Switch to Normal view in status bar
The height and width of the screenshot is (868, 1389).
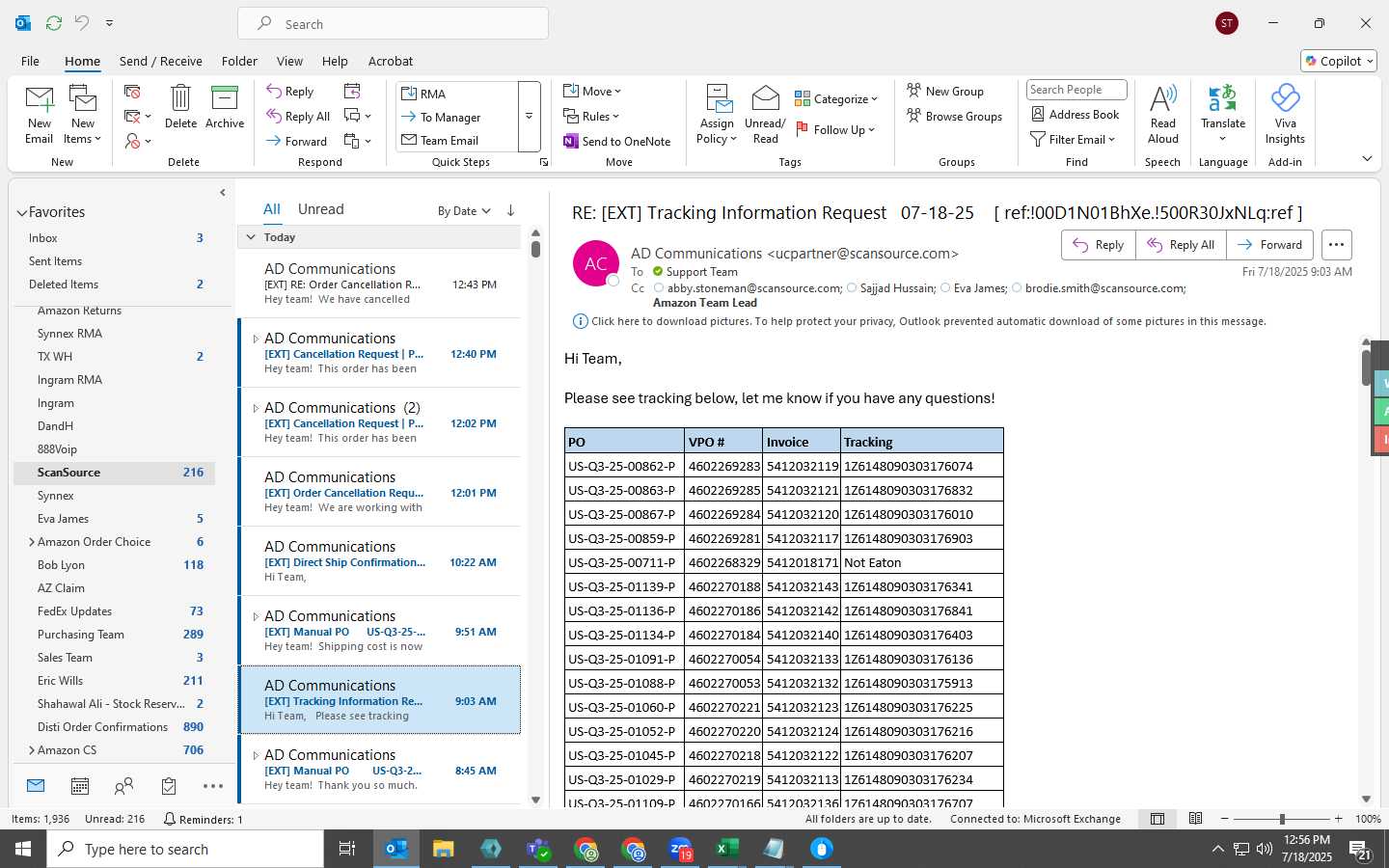pos(1157,819)
